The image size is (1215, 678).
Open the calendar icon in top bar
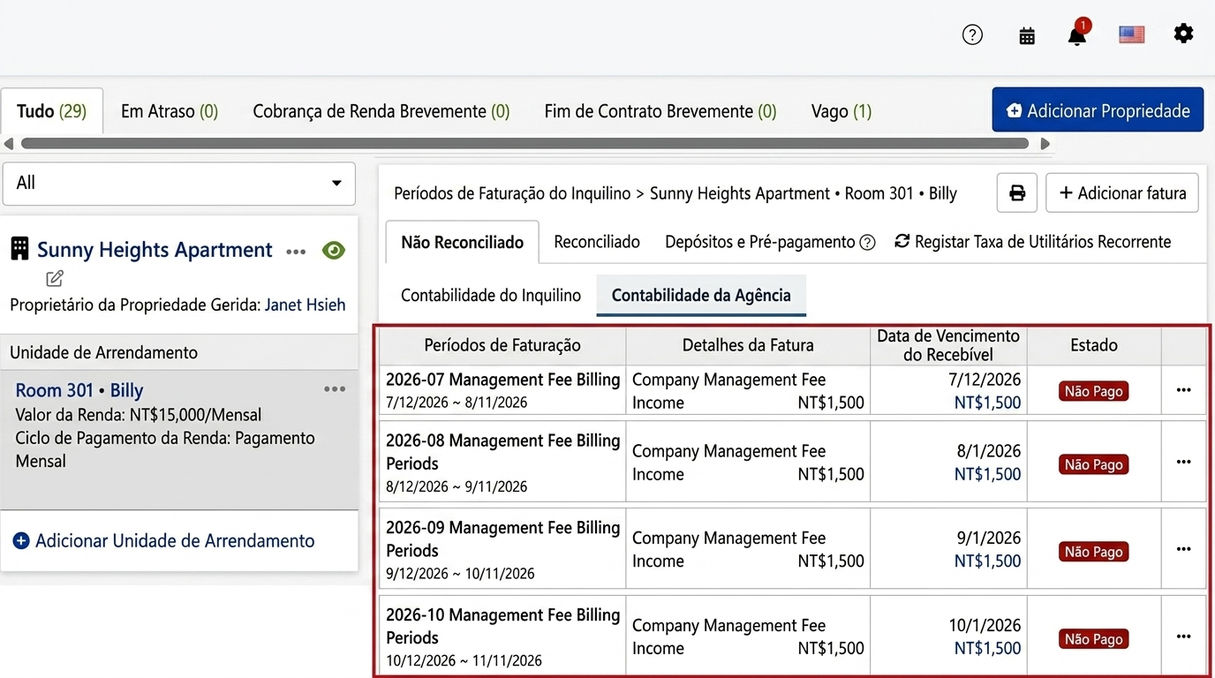coord(1027,36)
